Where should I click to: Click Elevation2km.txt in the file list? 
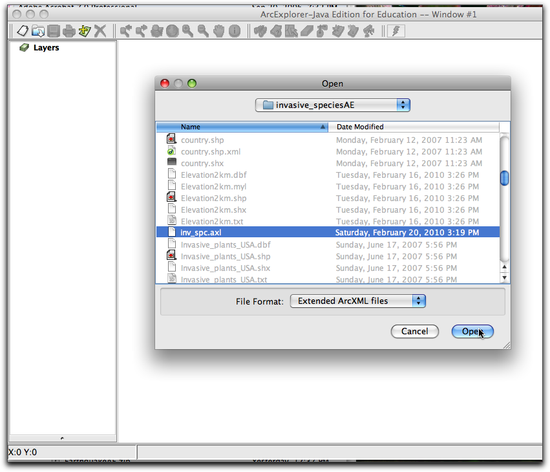coord(212,221)
